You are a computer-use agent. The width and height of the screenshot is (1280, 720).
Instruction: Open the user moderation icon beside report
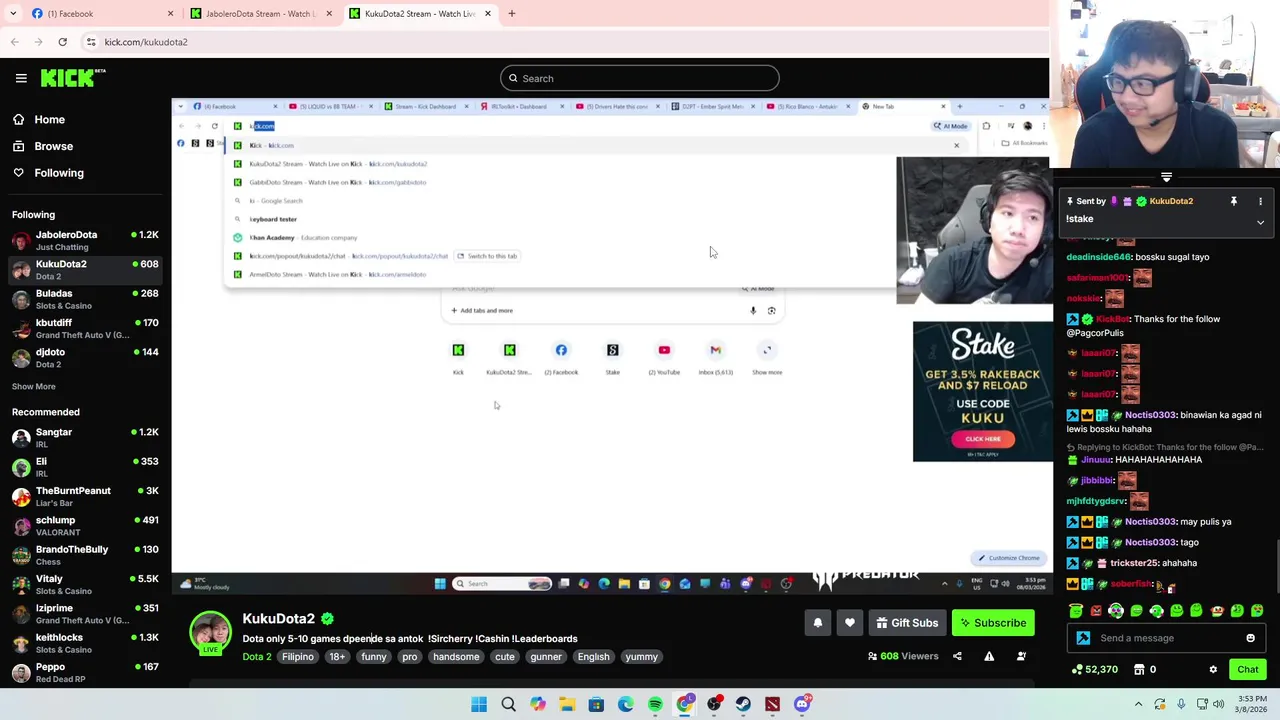coord(1021,656)
